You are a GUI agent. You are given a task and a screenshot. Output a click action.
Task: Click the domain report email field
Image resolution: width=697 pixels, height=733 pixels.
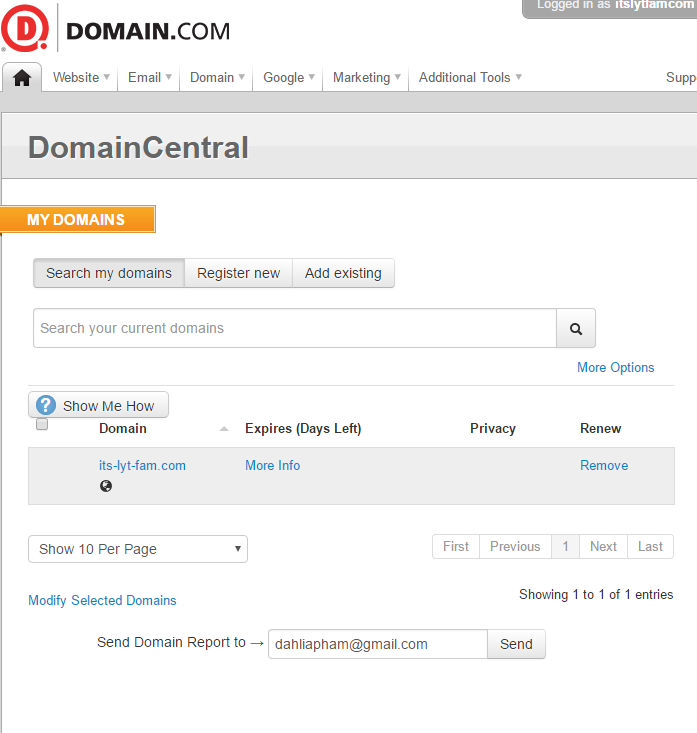point(378,644)
